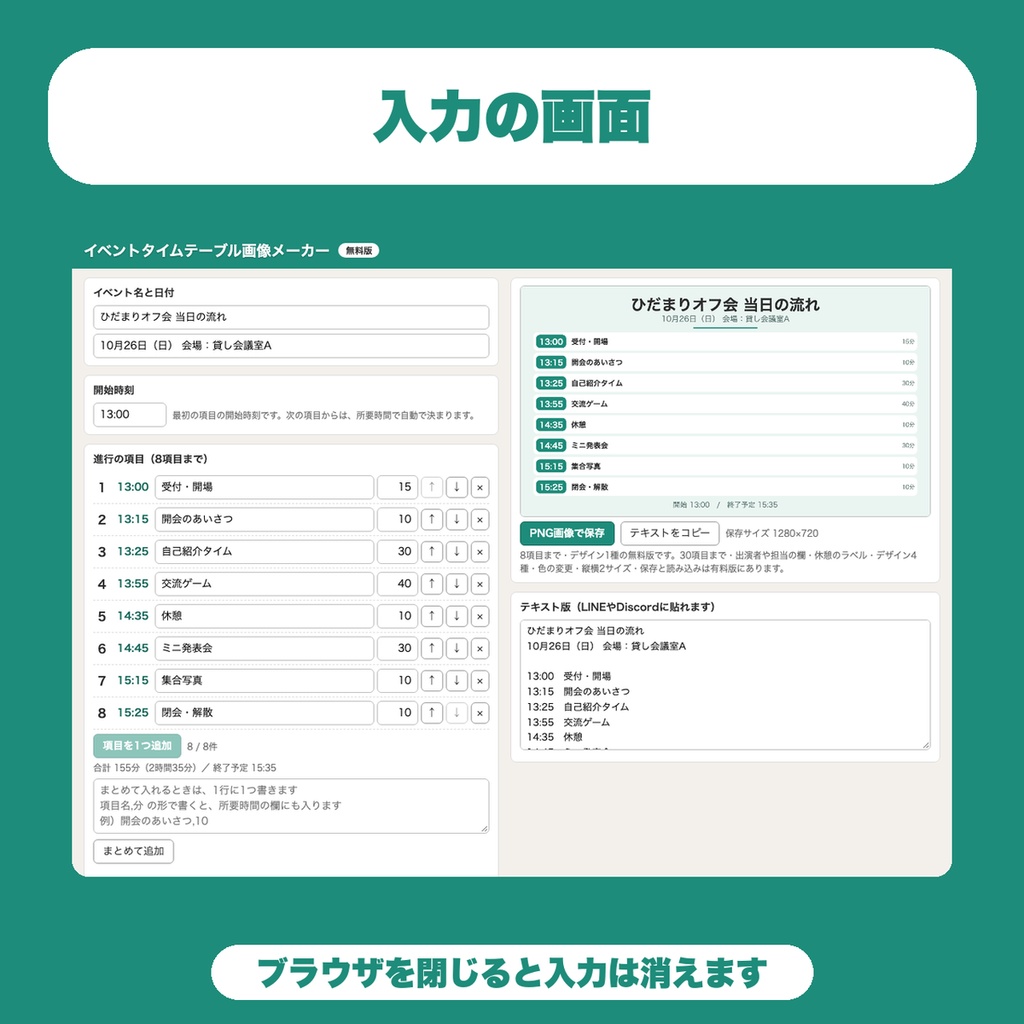Click 進行の項目(8項目まで) heading
Screen dimensions: 1024x1024
(x=150, y=459)
